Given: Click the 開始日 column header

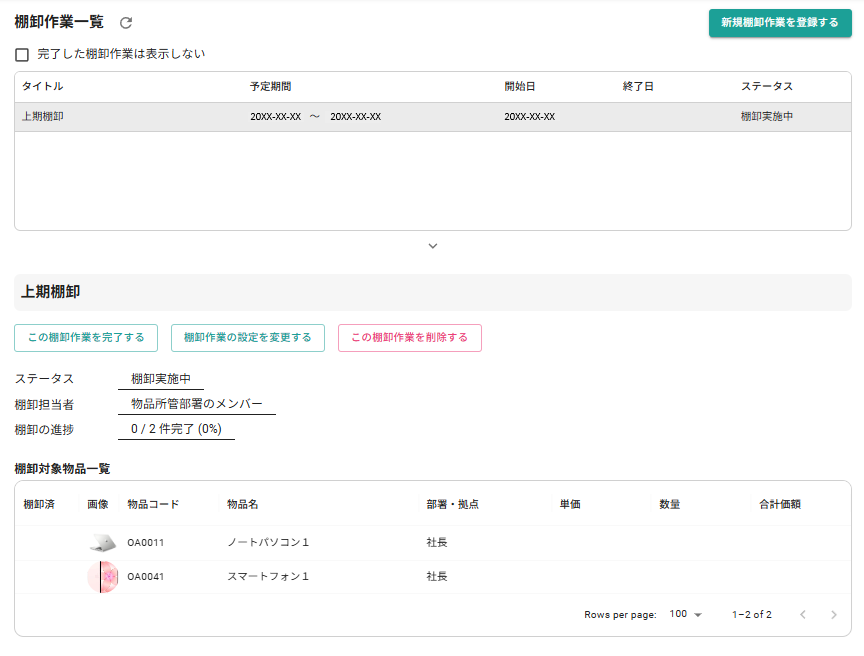Looking at the screenshot, I should 520,86.
